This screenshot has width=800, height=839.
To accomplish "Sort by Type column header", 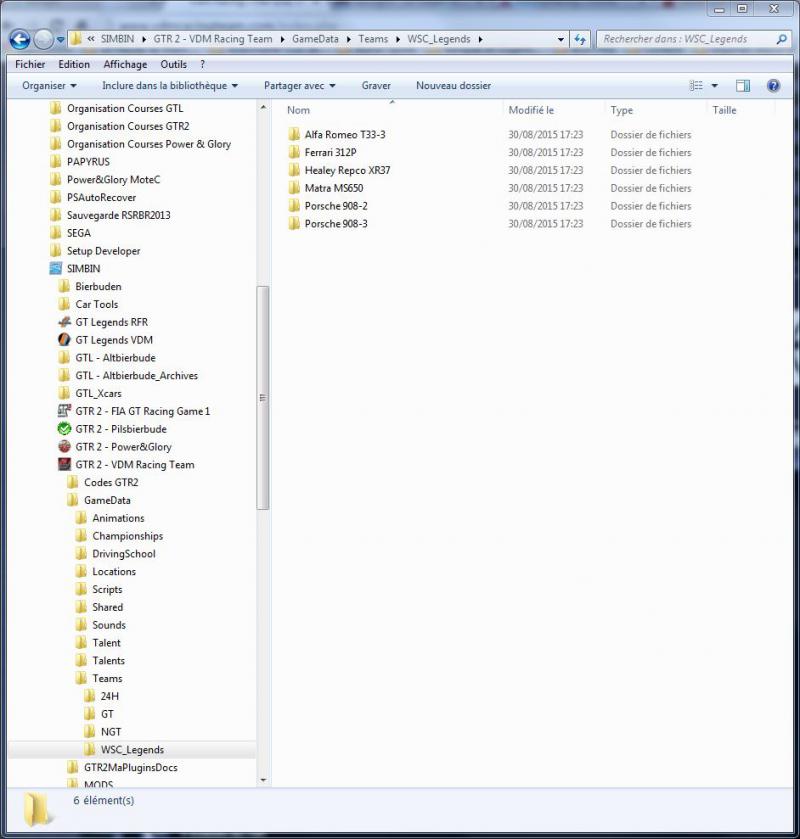I will [621, 110].
